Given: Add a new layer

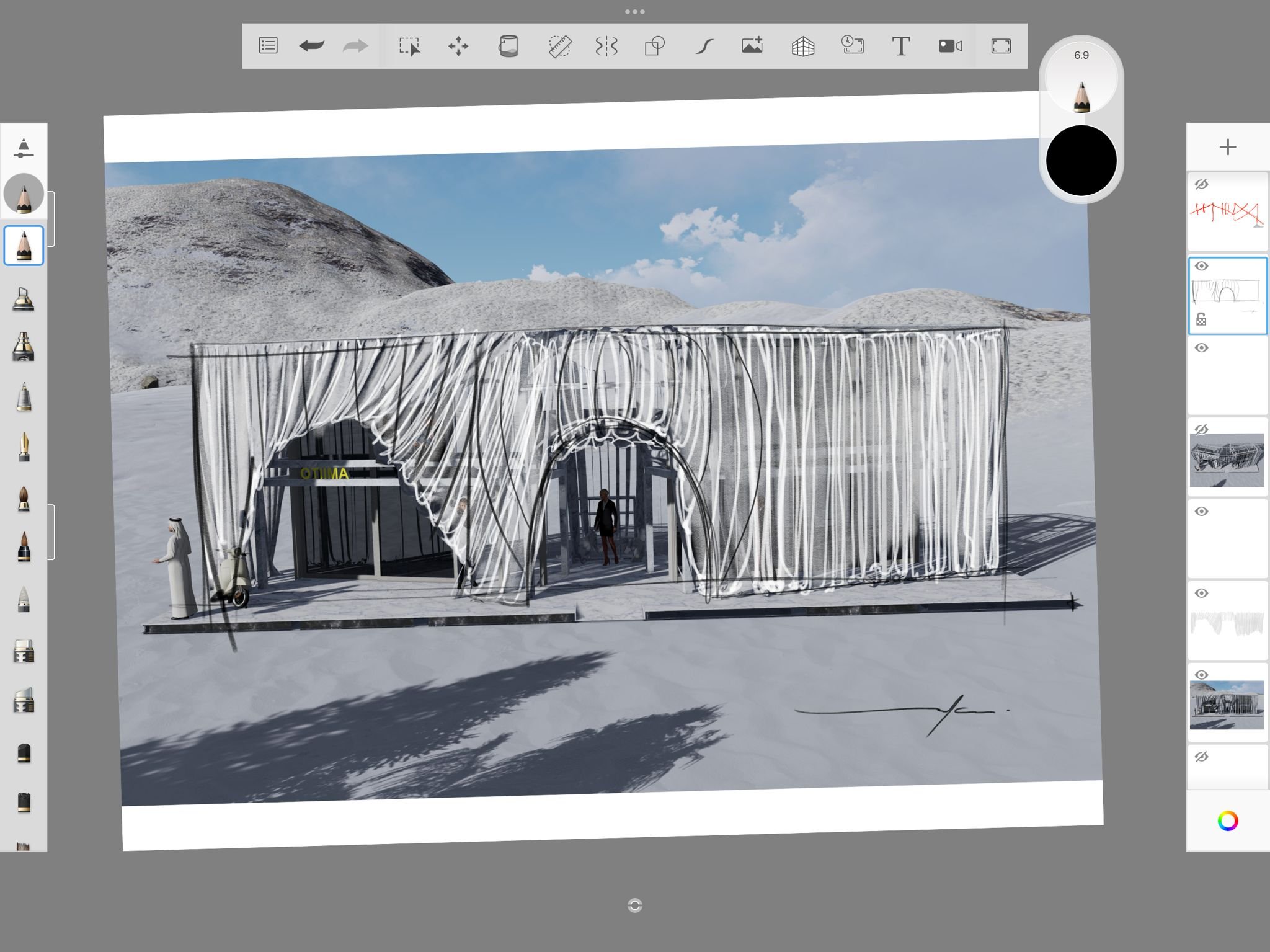Looking at the screenshot, I should [1227, 147].
